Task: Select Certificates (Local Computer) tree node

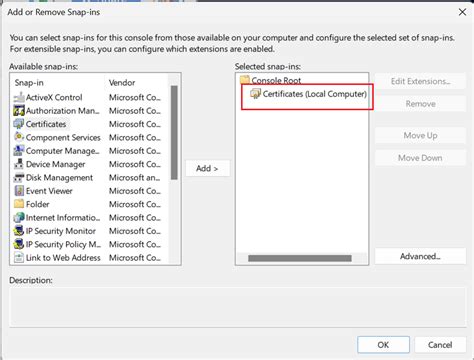Action: [315, 94]
